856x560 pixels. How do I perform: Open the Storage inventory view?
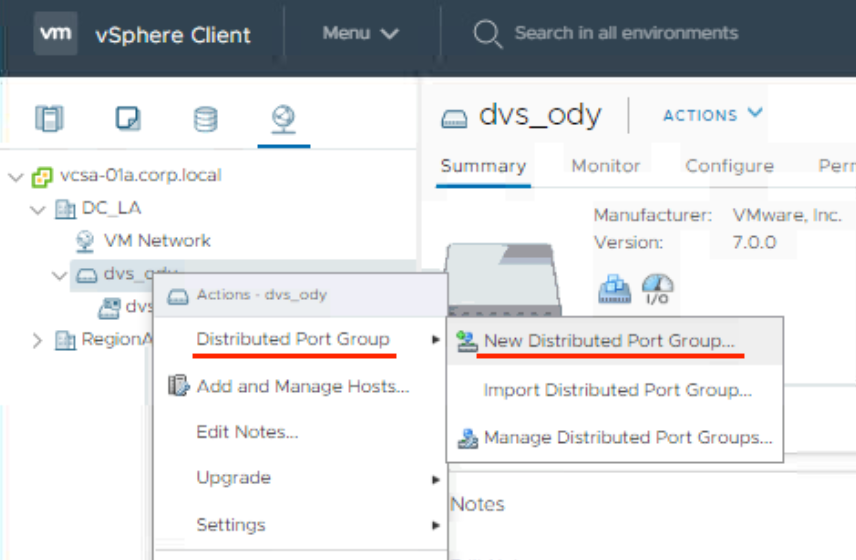point(206,119)
